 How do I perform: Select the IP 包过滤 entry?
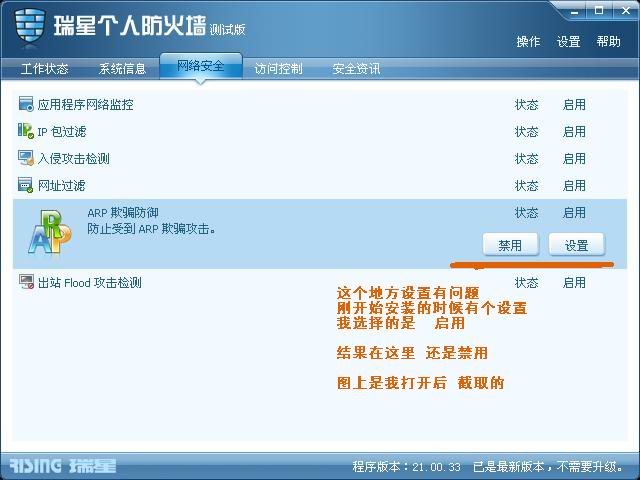point(320,131)
